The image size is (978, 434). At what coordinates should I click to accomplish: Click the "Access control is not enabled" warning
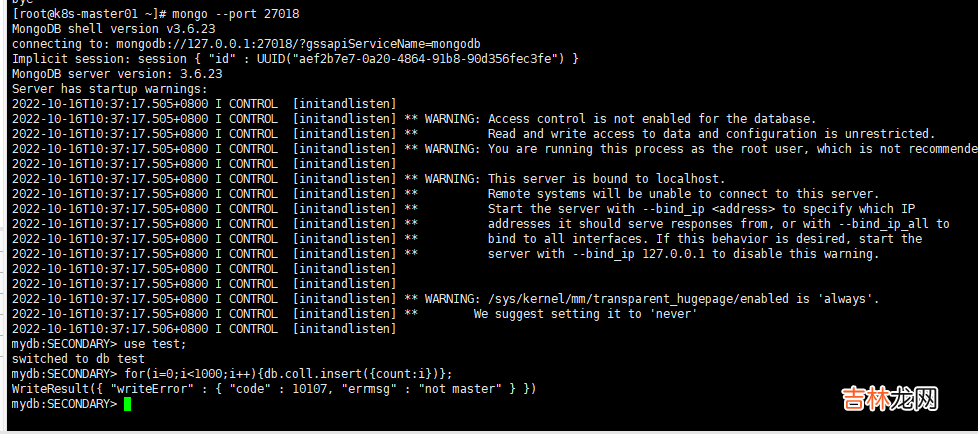click(651, 119)
